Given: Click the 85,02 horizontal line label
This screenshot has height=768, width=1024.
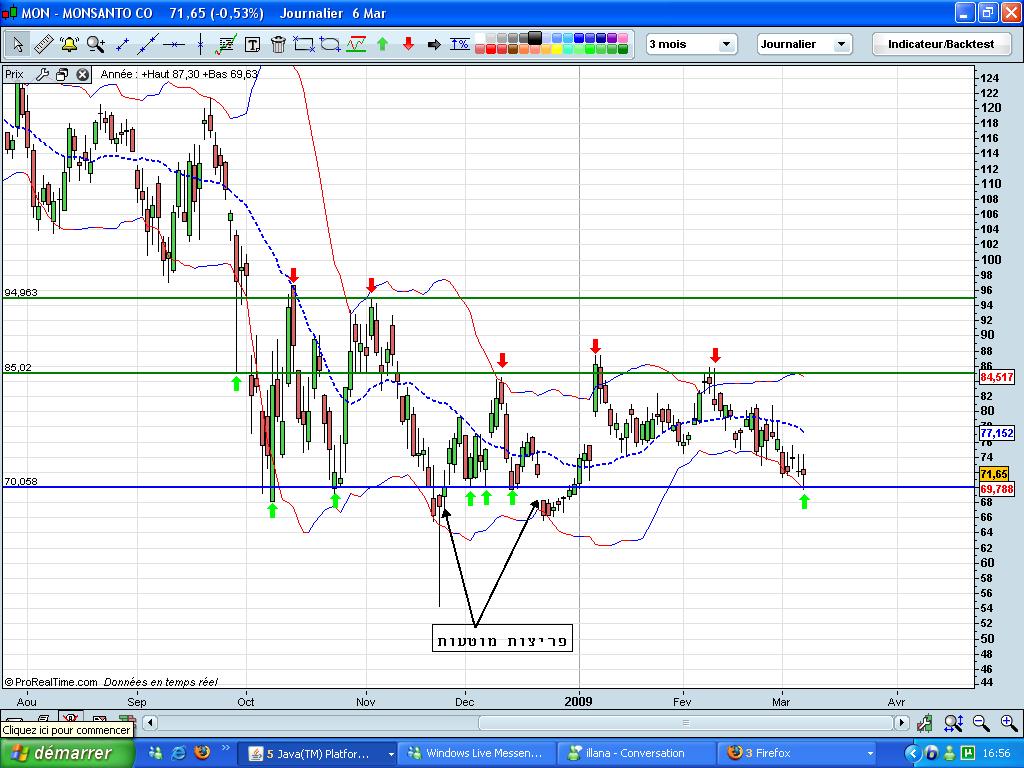Looking at the screenshot, I should point(18,368).
